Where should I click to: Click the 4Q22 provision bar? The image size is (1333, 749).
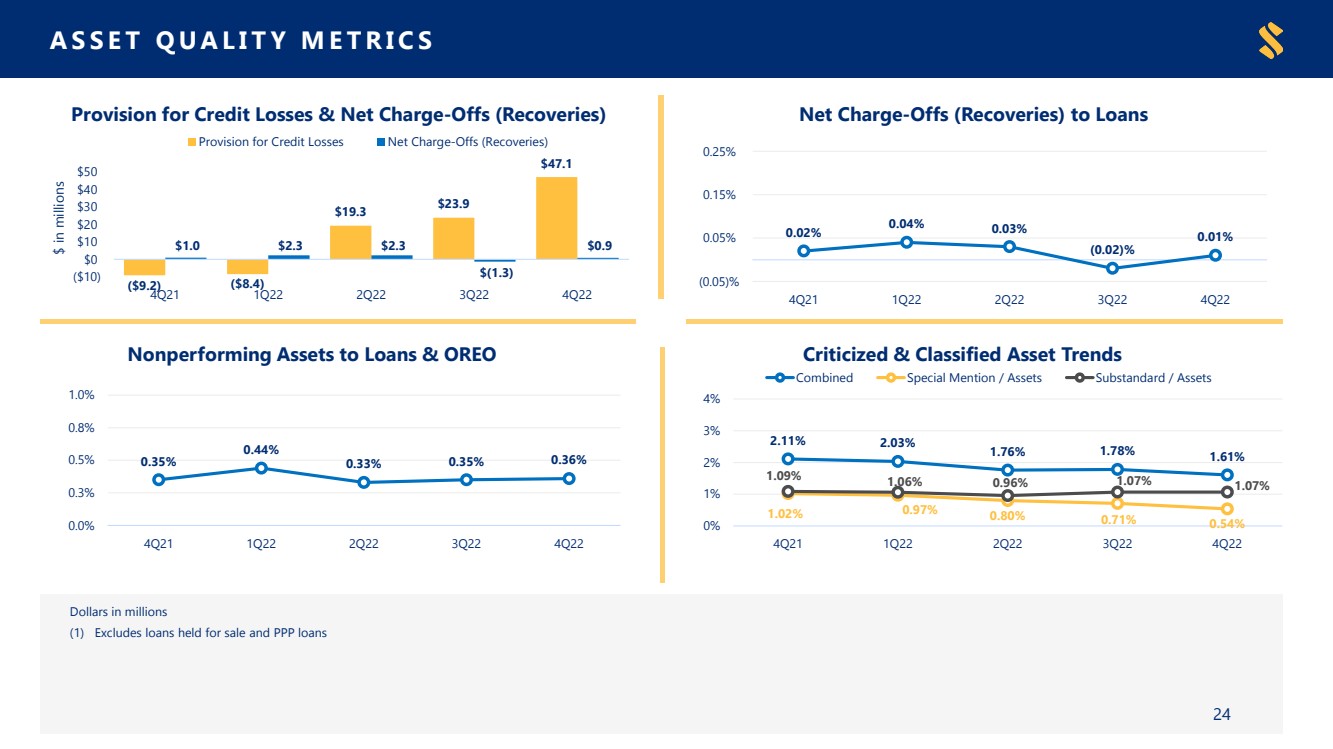tap(556, 218)
